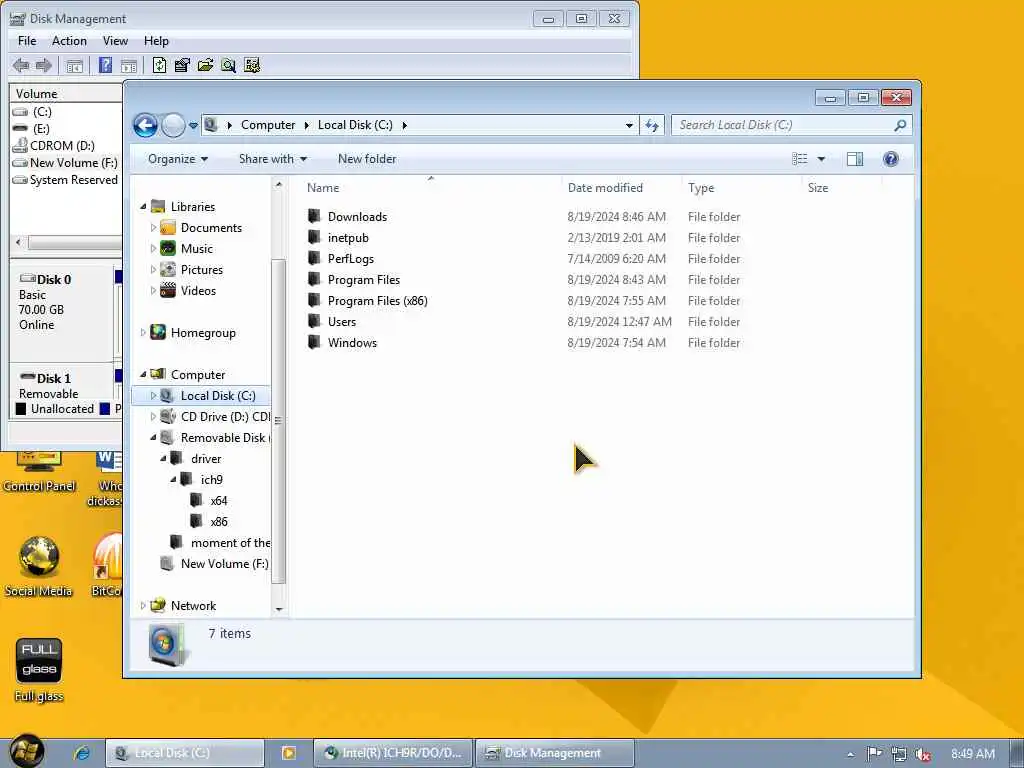Click the search magnifier in Explorer

[x=900, y=125]
